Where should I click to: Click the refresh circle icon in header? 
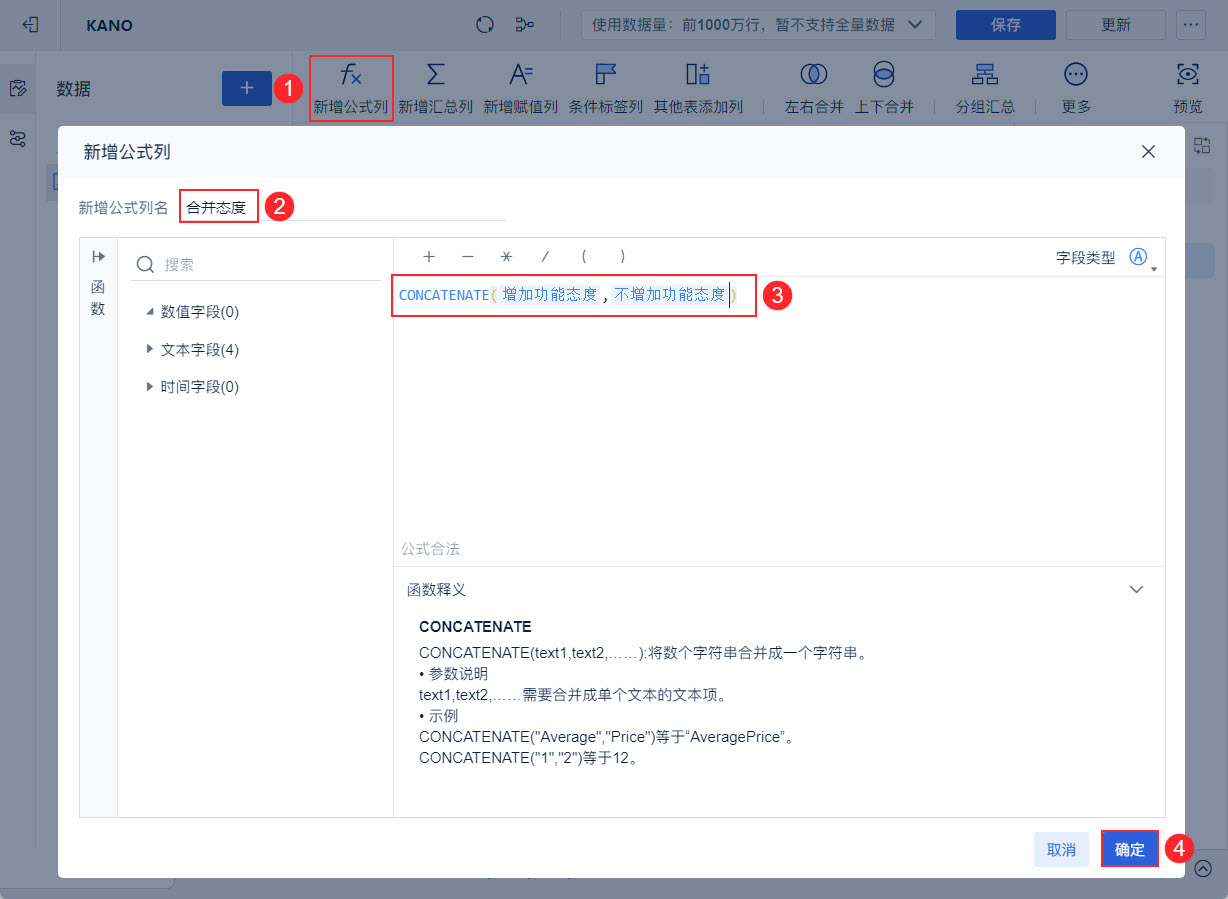(x=485, y=25)
